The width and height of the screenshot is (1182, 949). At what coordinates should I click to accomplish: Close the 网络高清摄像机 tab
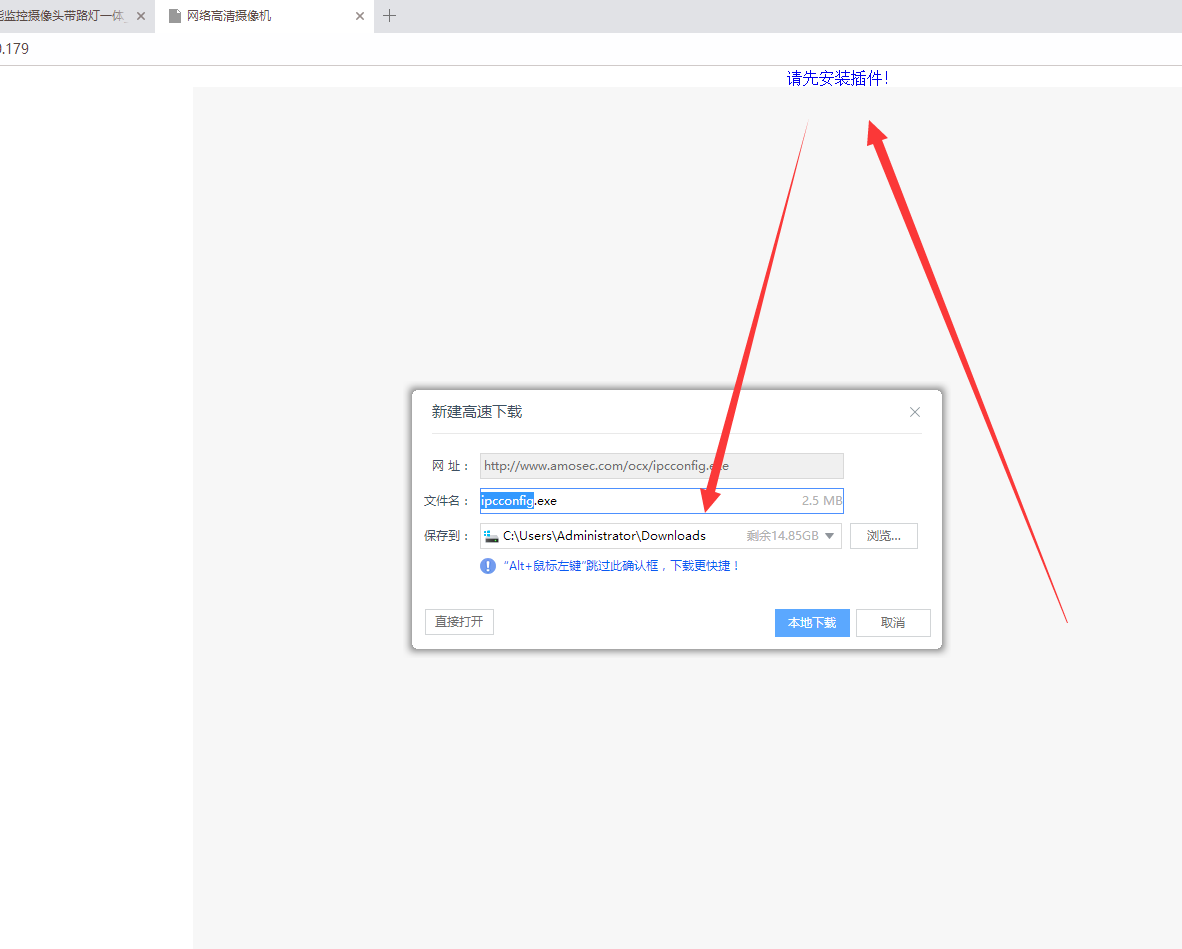[x=360, y=16]
